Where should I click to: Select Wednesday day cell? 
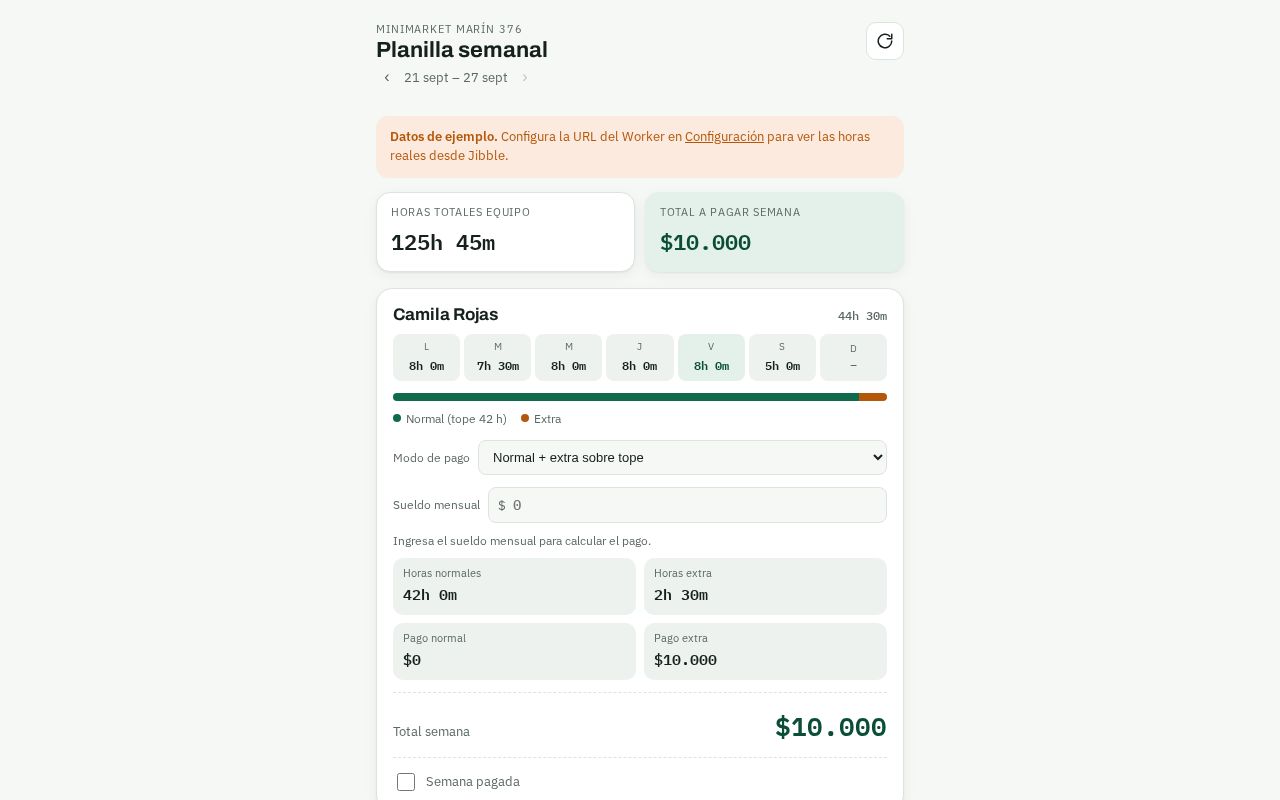click(569, 357)
